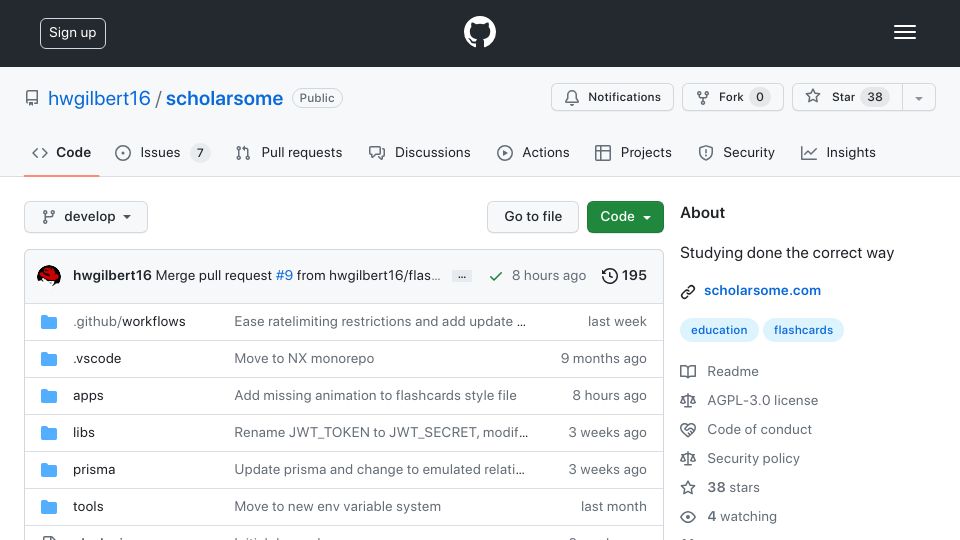
Task: Open the .github/workflows folder
Action: point(129,321)
